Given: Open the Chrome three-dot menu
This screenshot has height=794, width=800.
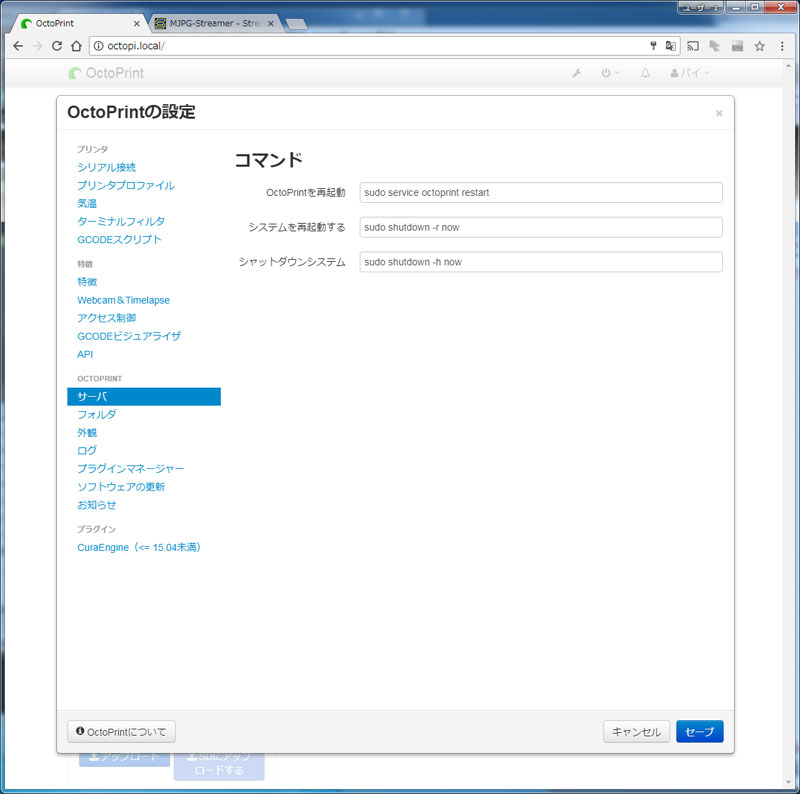Looking at the screenshot, I should (782, 46).
